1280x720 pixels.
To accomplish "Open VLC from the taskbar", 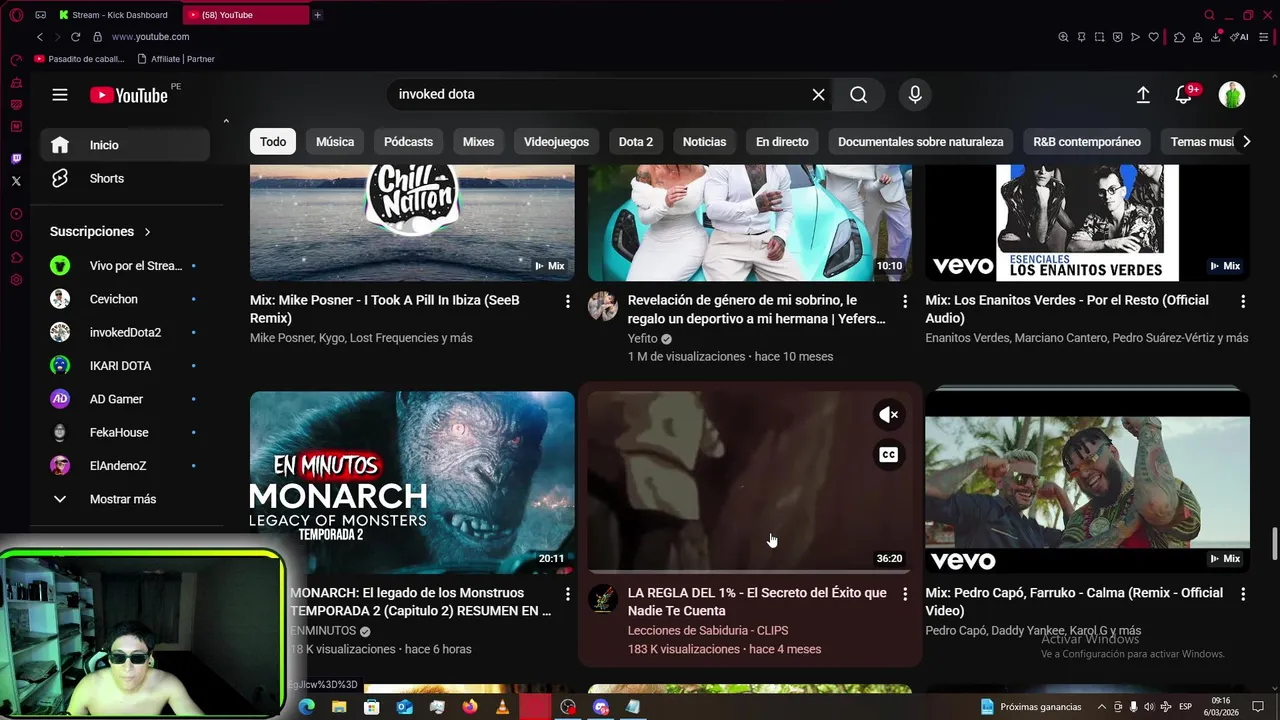I will (x=502, y=707).
